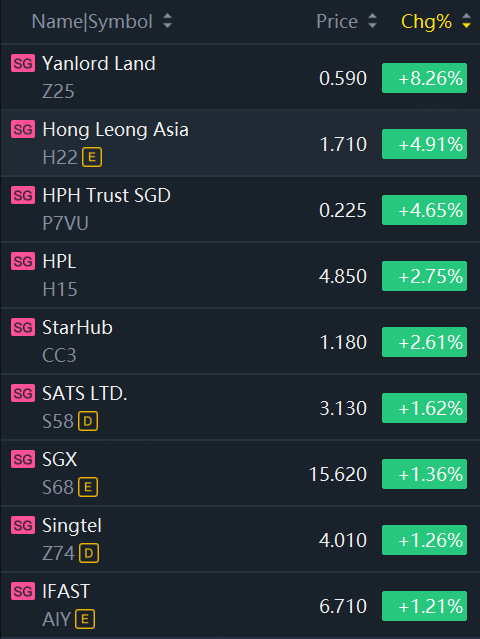Click the E badge next to H22
The height and width of the screenshot is (639, 480).
pyautogui.click(x=92, y=157)
